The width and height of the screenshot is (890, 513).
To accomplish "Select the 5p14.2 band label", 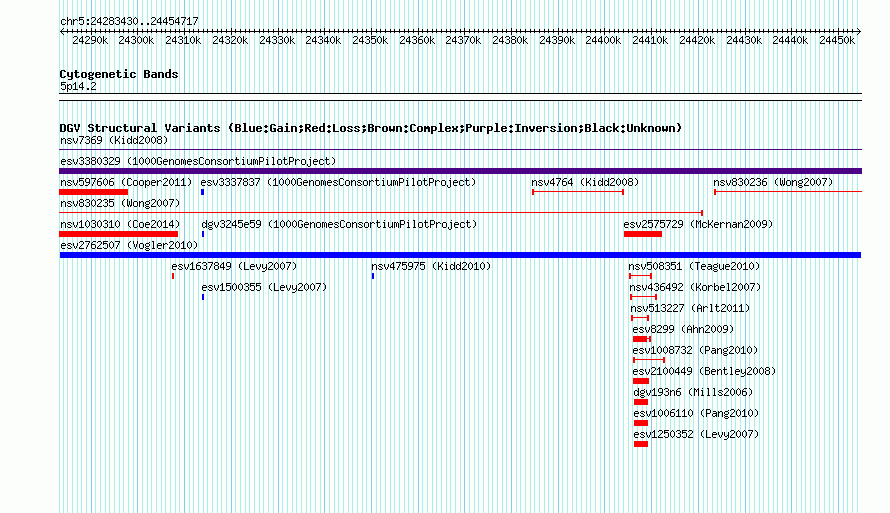I will [78, 86].
